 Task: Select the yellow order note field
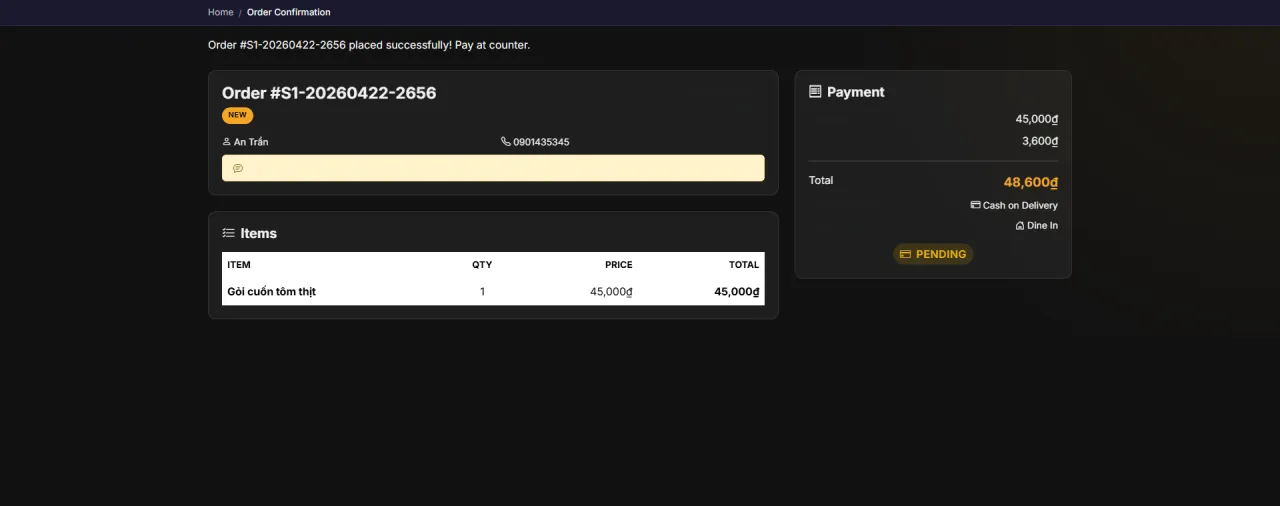coord(493,168)
